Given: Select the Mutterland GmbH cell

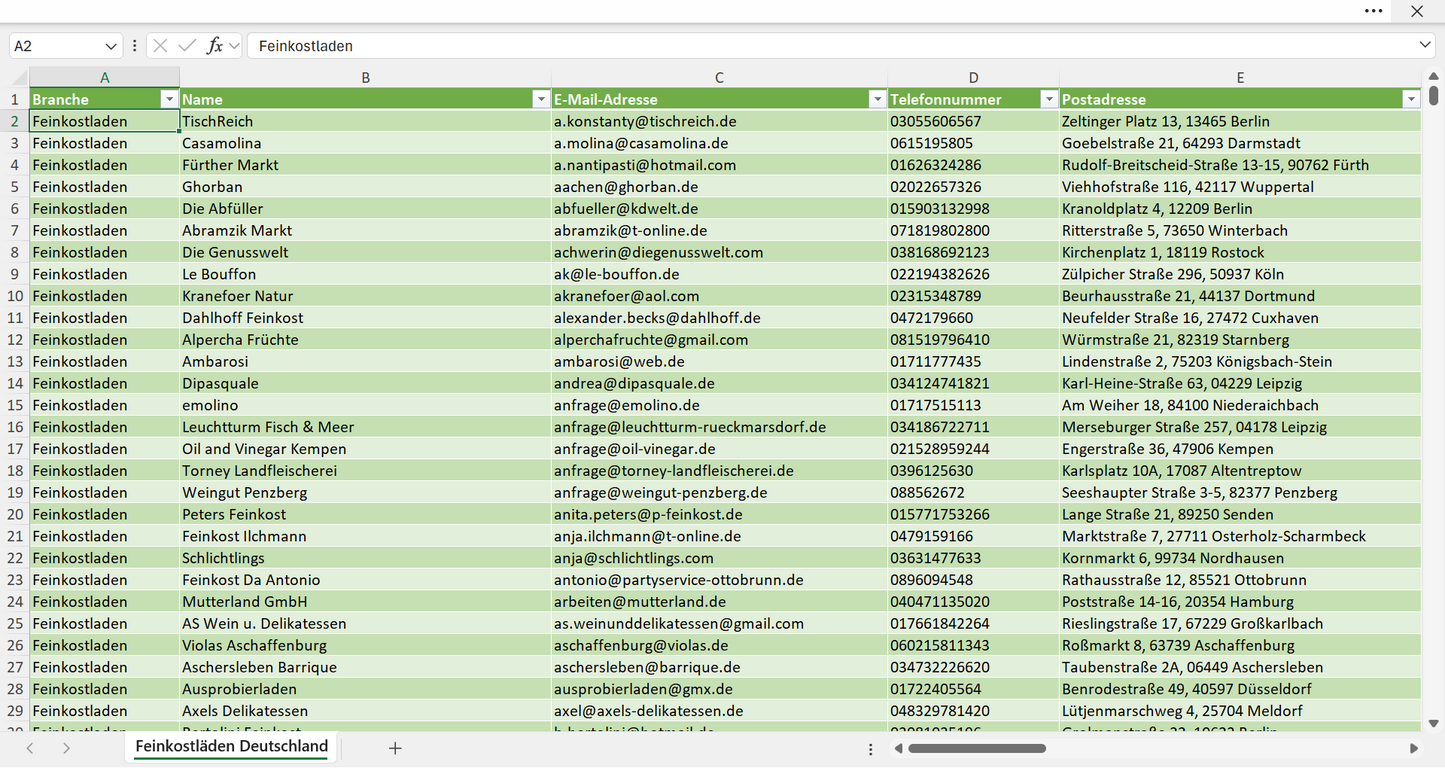Looking at the screenshot, I should tap(366, 601).
